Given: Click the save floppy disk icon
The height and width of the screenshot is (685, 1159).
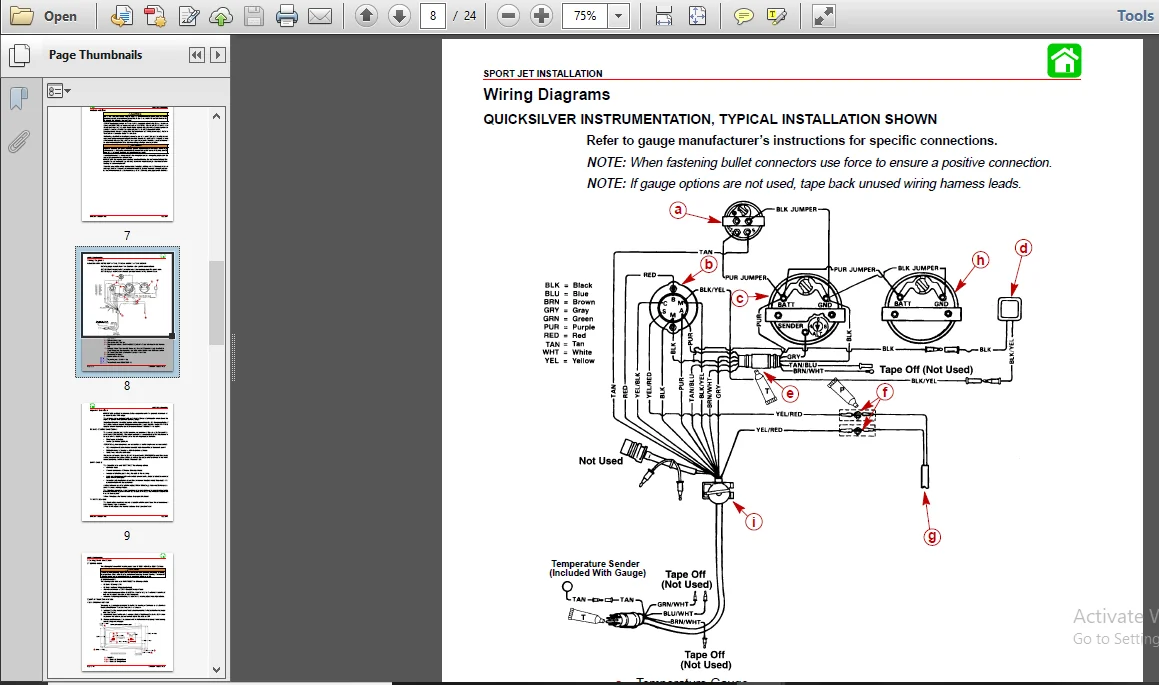Looking at the screenshot, I should tap(254, 16).
